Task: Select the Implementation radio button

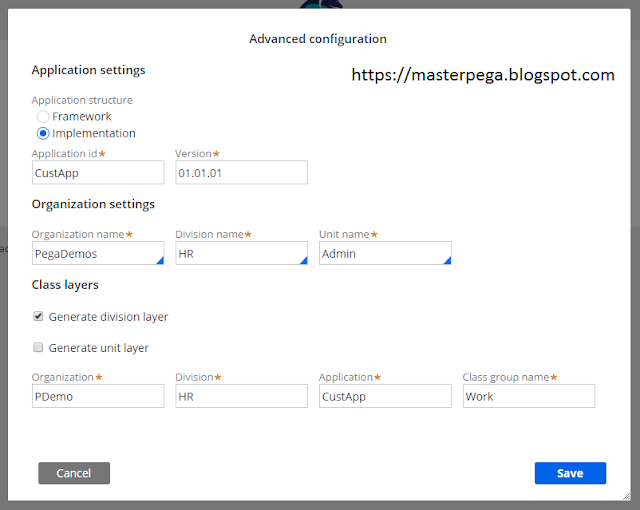Action: 43,133
